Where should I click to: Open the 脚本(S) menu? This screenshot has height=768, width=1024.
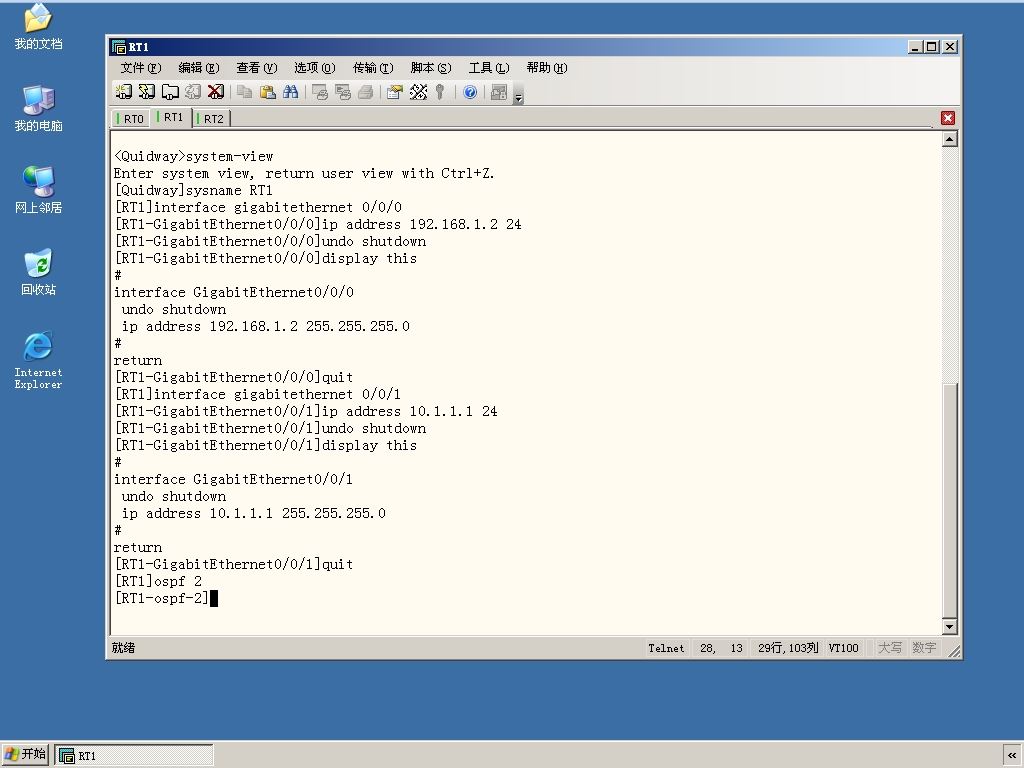(x=431, y=68)
